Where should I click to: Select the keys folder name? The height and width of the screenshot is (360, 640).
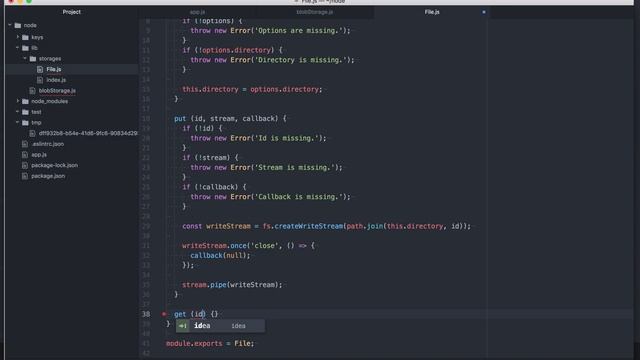click(37, 37)
